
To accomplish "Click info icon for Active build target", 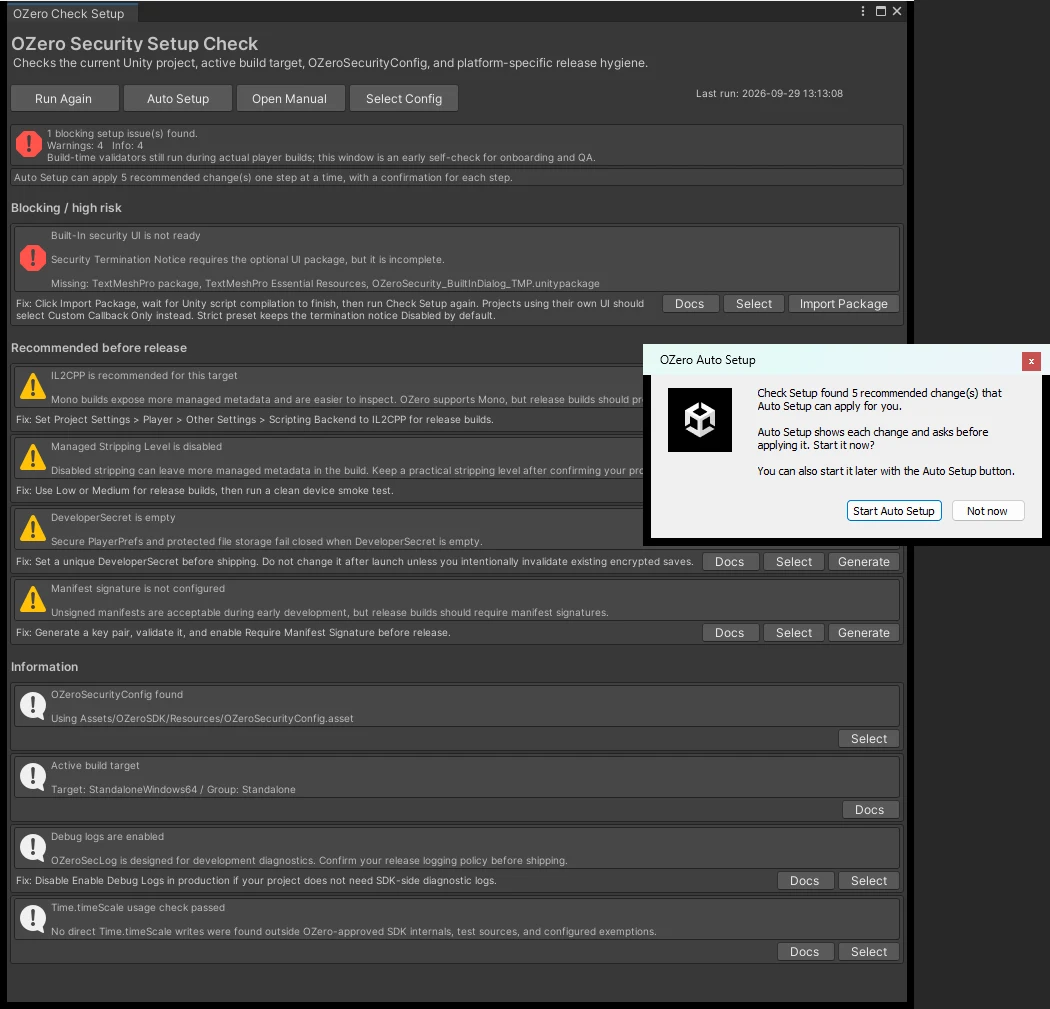I will pos(33,776).
